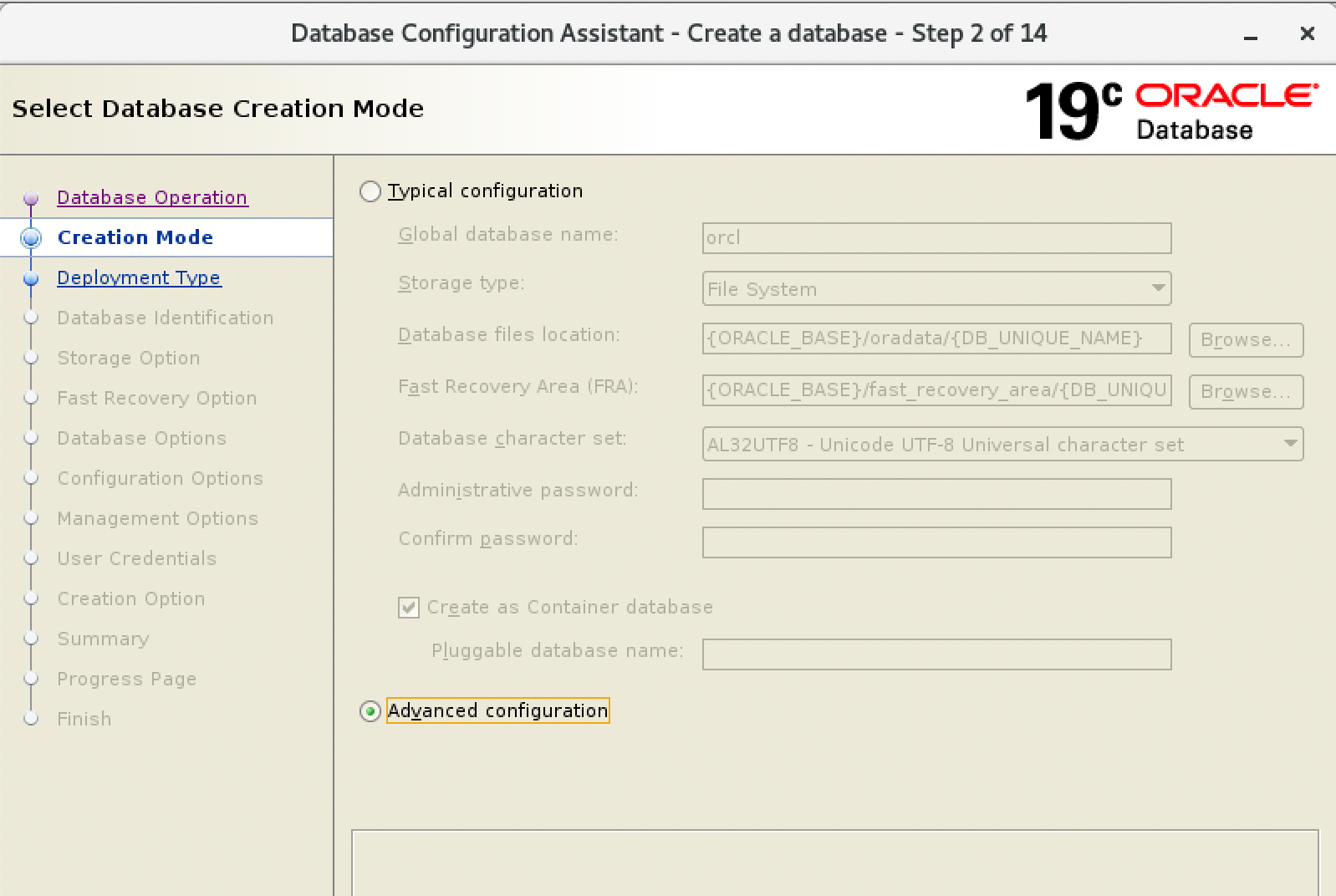1336x896 pixels.
Task: Minimize the Database Configuration Assistant window
Action: 1251,35
